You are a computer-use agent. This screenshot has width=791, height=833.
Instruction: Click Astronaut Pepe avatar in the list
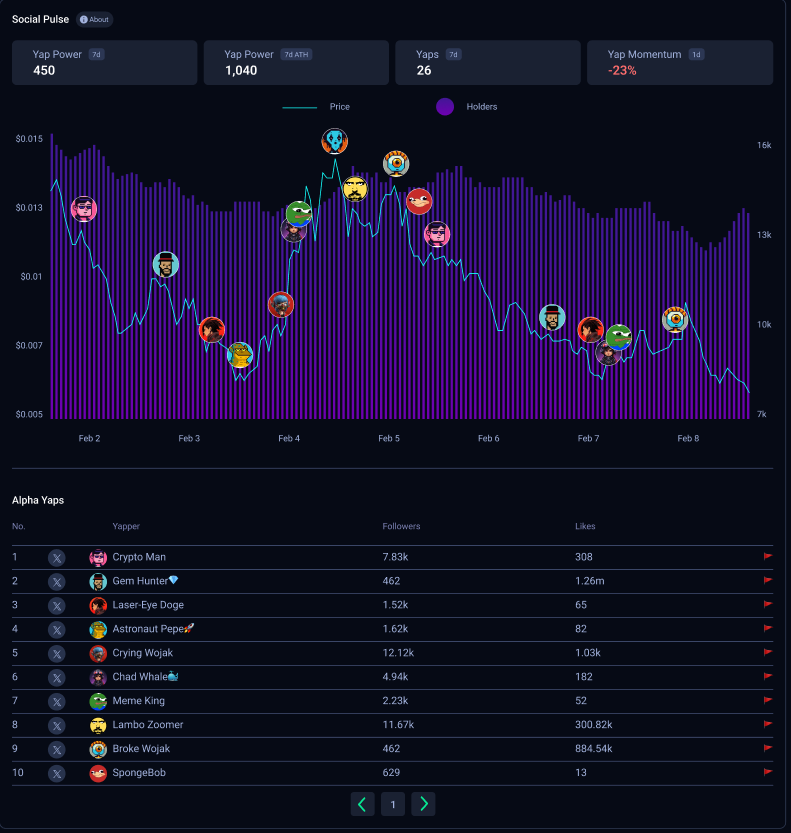tap(98, 629)
